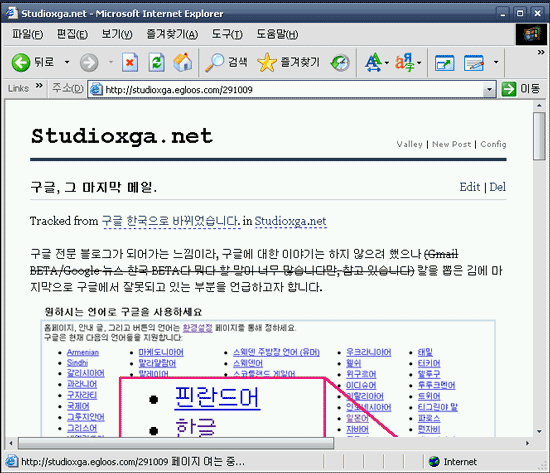Screen dimensions: 550x473
Task: Click the Internet zone globe in status bar
Action: tap(434, 461)
